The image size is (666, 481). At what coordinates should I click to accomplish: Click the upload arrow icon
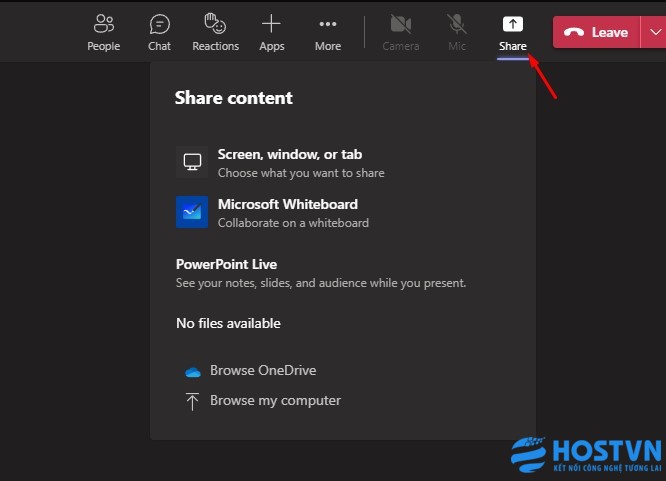pos(192,401)
